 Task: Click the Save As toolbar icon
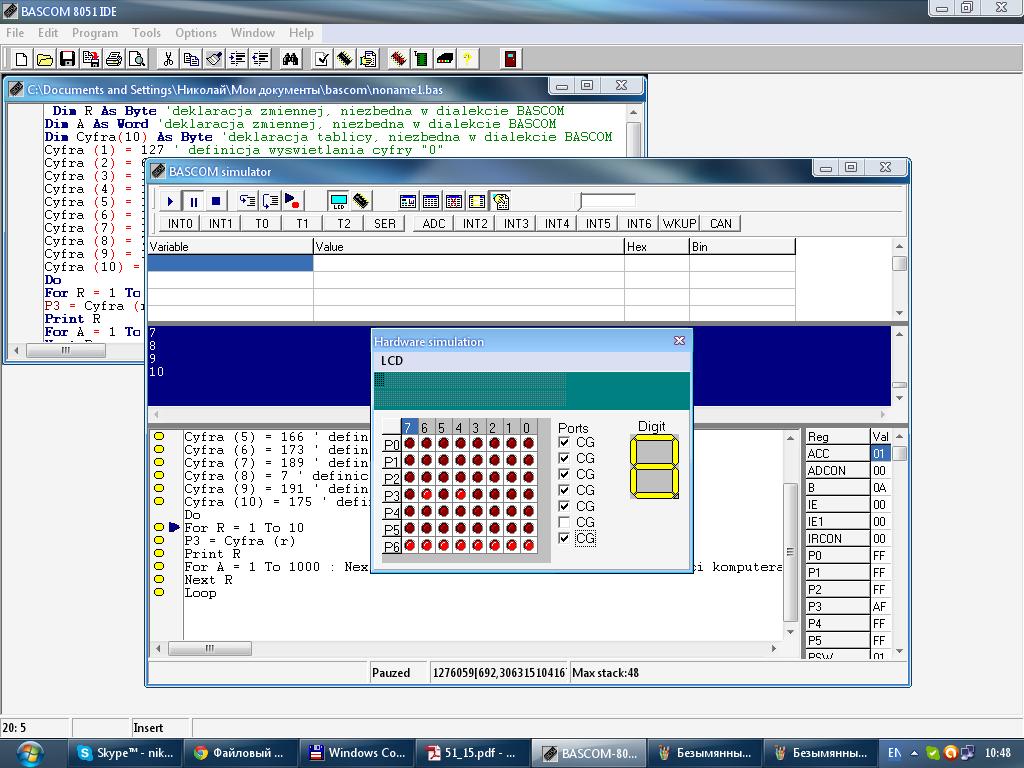(x=91, y=59)
